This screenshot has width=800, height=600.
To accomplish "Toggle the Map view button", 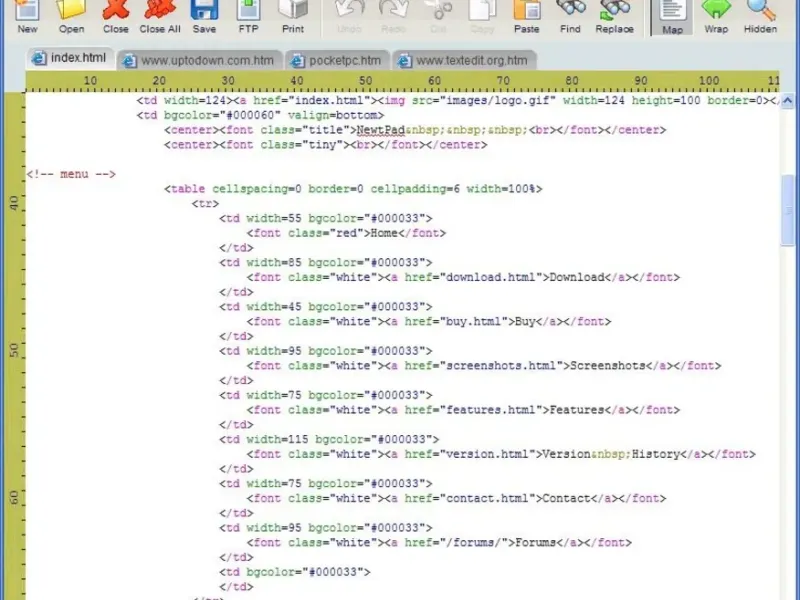I will [672, 16].
